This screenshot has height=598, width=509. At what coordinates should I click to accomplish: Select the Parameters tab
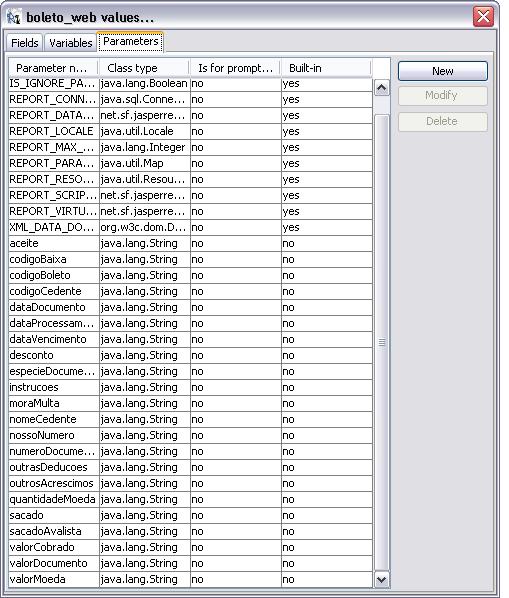(131, 42)
